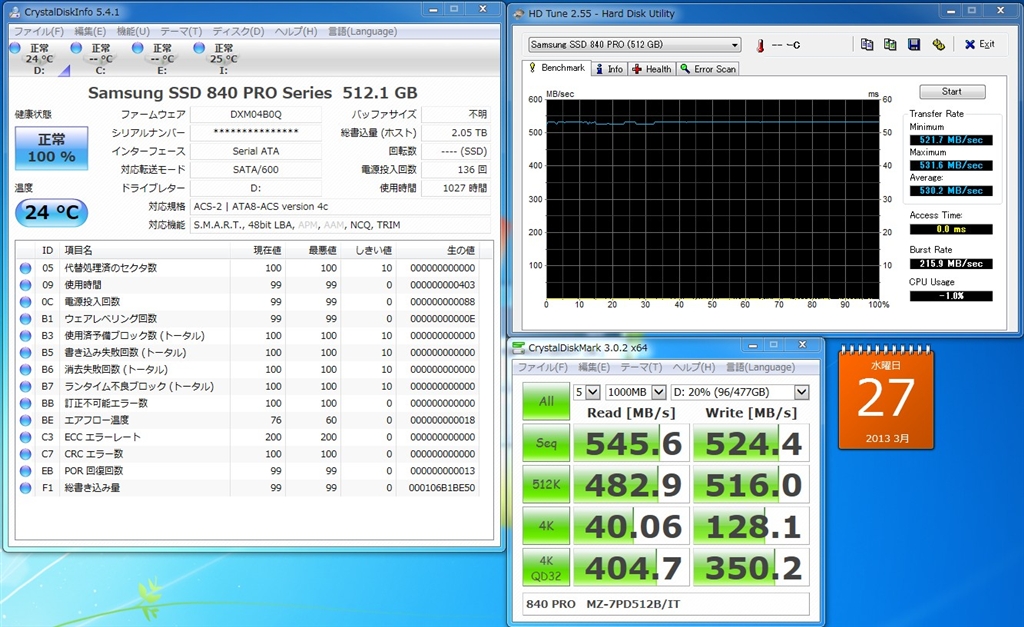
Task: Click the red thermometer temperature icon
Action: (x=761, y=45)
